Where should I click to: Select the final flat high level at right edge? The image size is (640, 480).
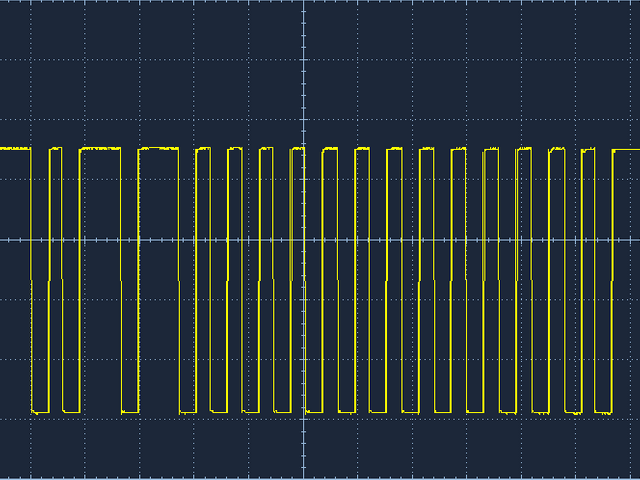pyautogui.click(x=626, y=150)
